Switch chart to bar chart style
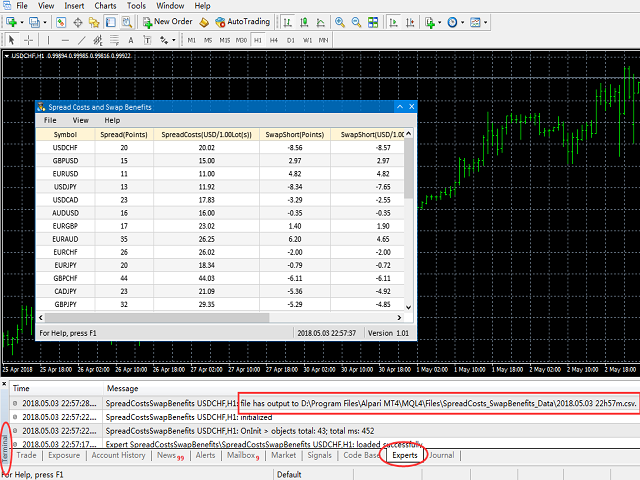This screenshot has width=640, height=480. pyautogui.click(x=288, y=22)
